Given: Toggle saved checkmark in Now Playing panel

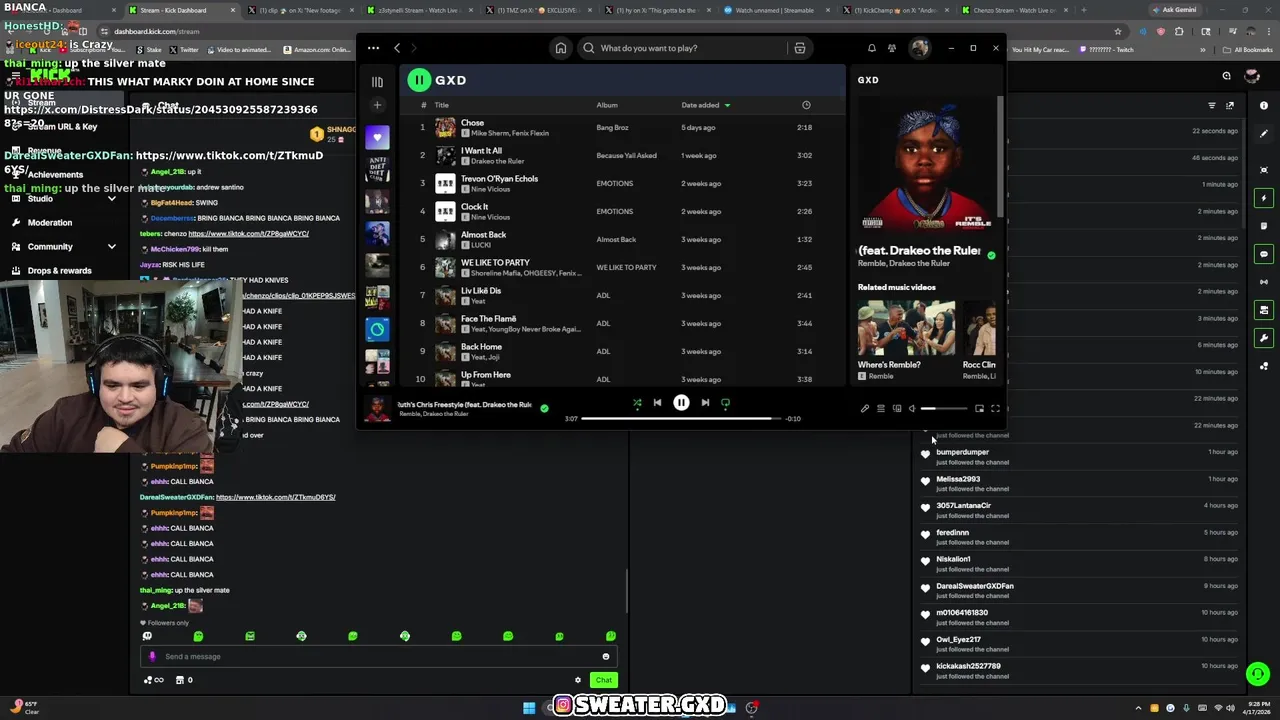Looking at the screenshot, I should point(991,255).
